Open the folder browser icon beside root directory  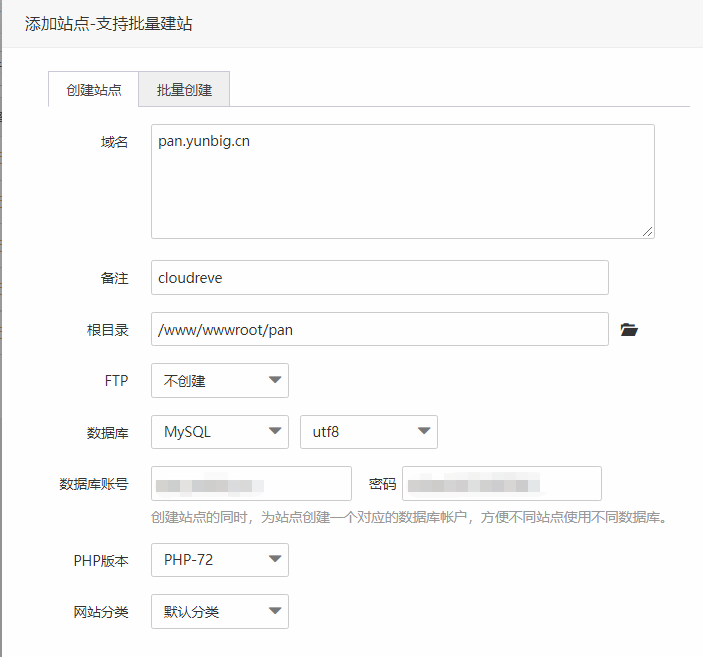point(629,330)
